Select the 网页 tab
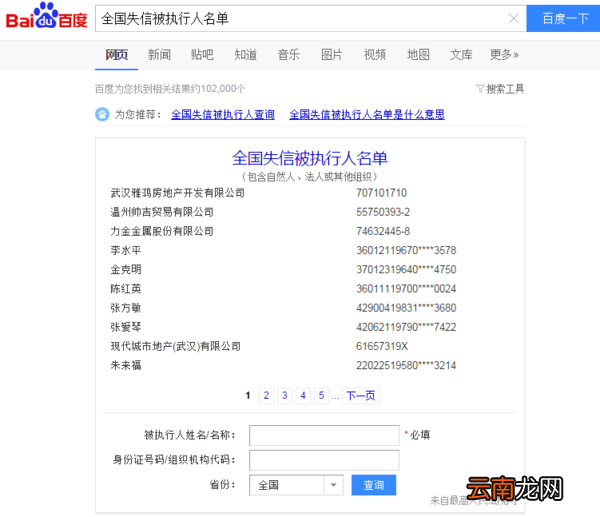Screen dimensions: 600x517 point(116,55)
